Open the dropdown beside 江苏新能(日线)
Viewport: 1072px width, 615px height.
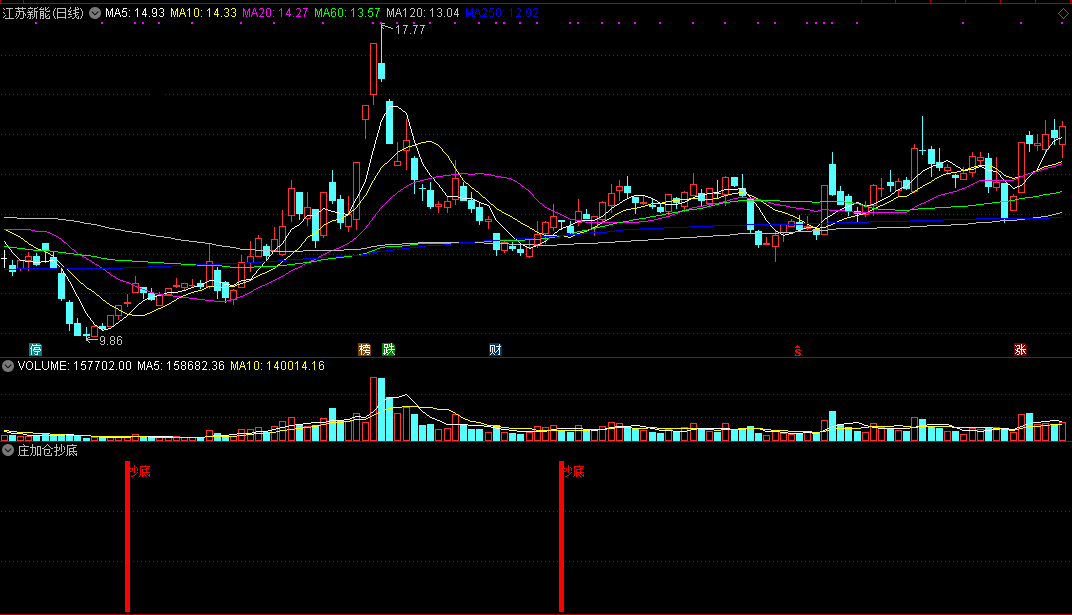(x=95, y=13)
